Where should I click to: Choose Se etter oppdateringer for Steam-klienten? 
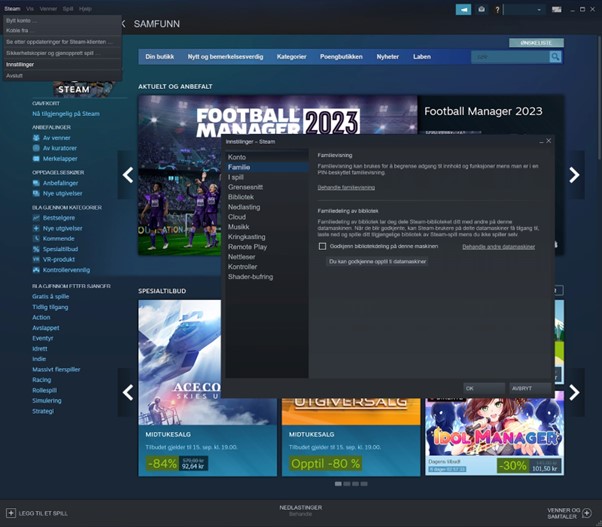pyautogui.click(x=62, y=42)
